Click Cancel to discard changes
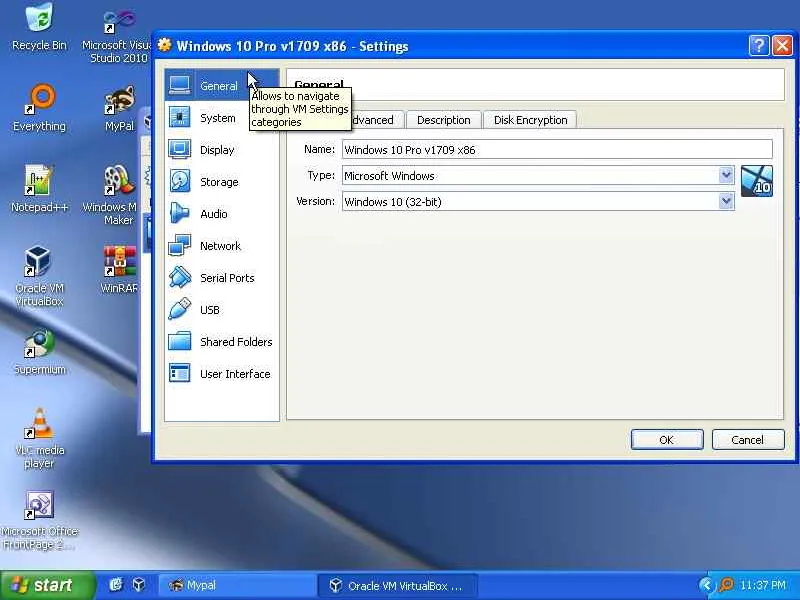800x600 pixels. pyautogui.click(x=748, y=440)
